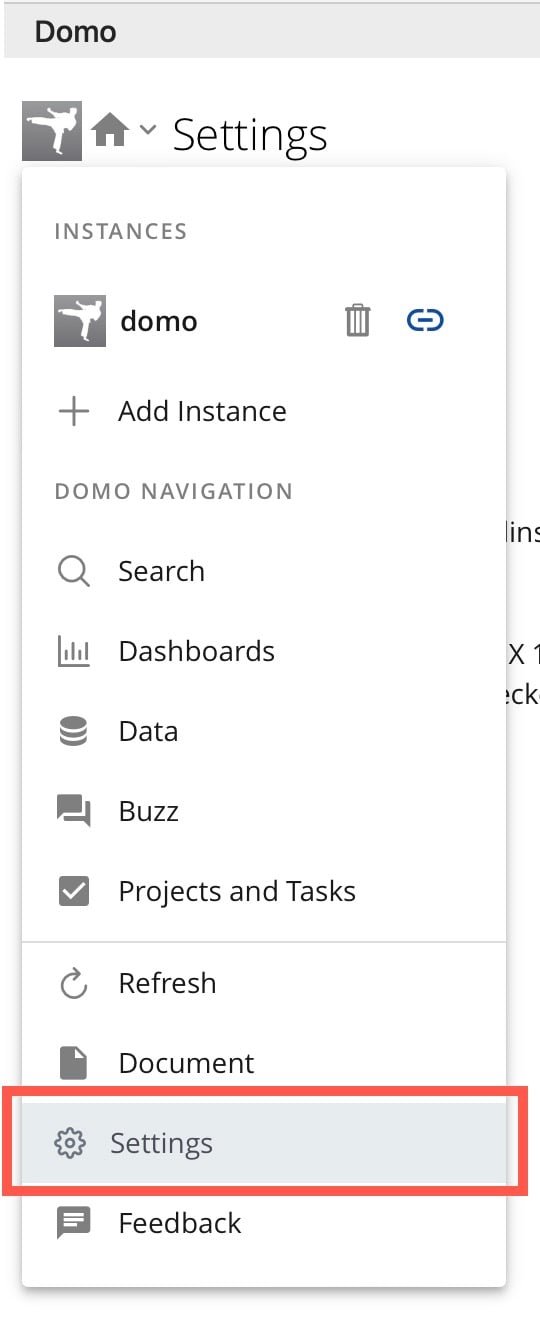Click the Projects and Tasks checkmark icon

pos(74,891)
